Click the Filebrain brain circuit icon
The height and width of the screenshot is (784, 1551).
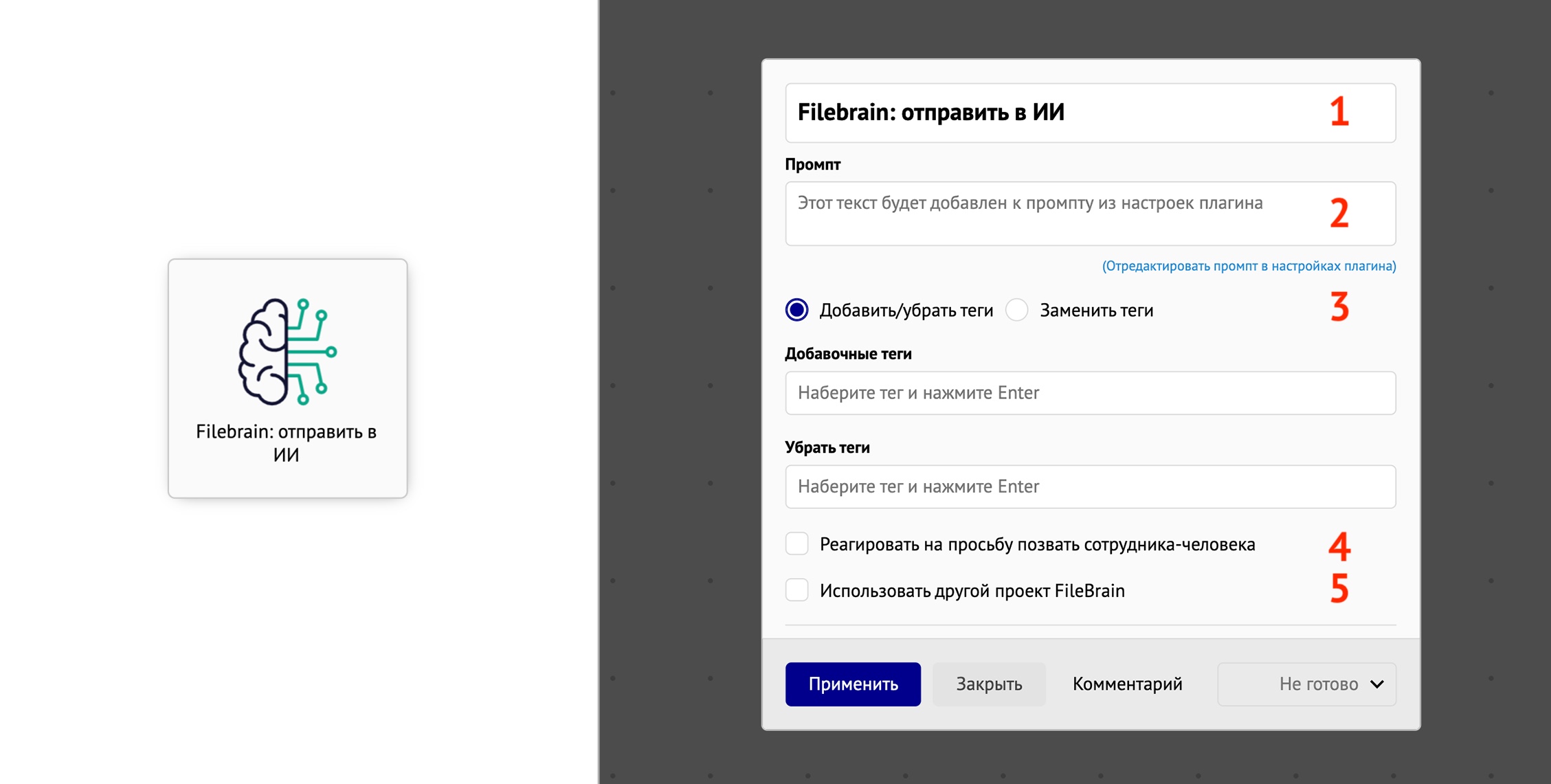[x=287, y=351]
